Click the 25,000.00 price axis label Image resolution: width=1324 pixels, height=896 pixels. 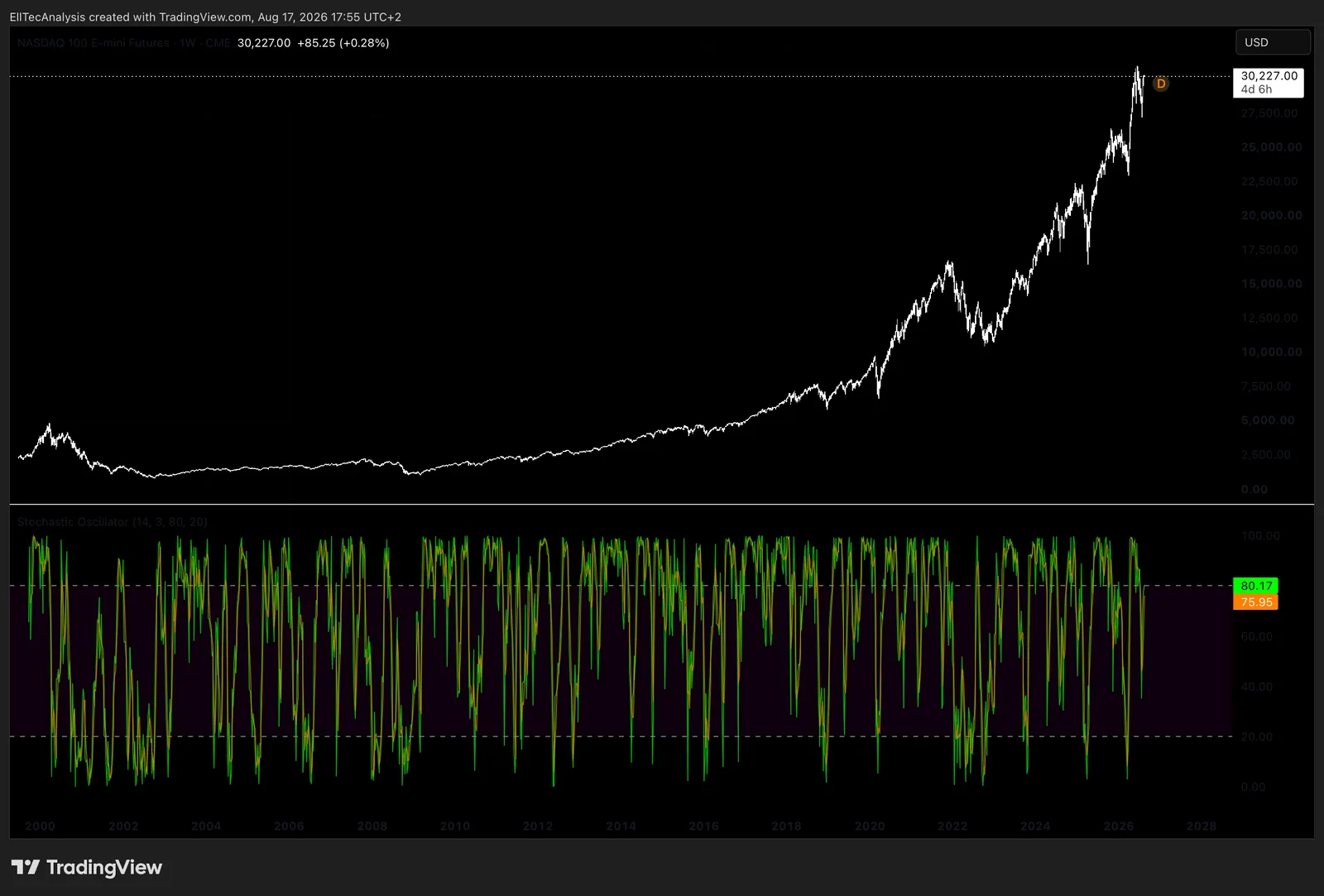[x=1271, y=147]
